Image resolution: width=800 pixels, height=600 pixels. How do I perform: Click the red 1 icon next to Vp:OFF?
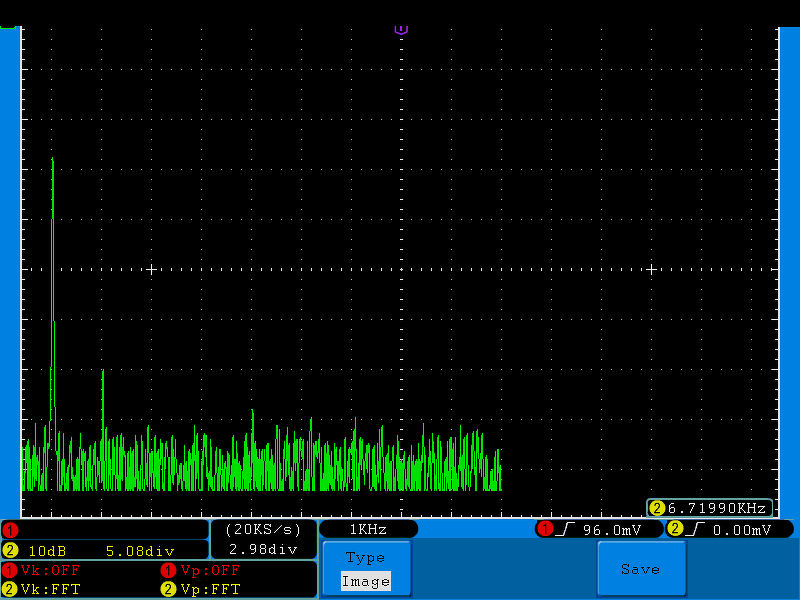pyautogui.click(x=168, y=570)
